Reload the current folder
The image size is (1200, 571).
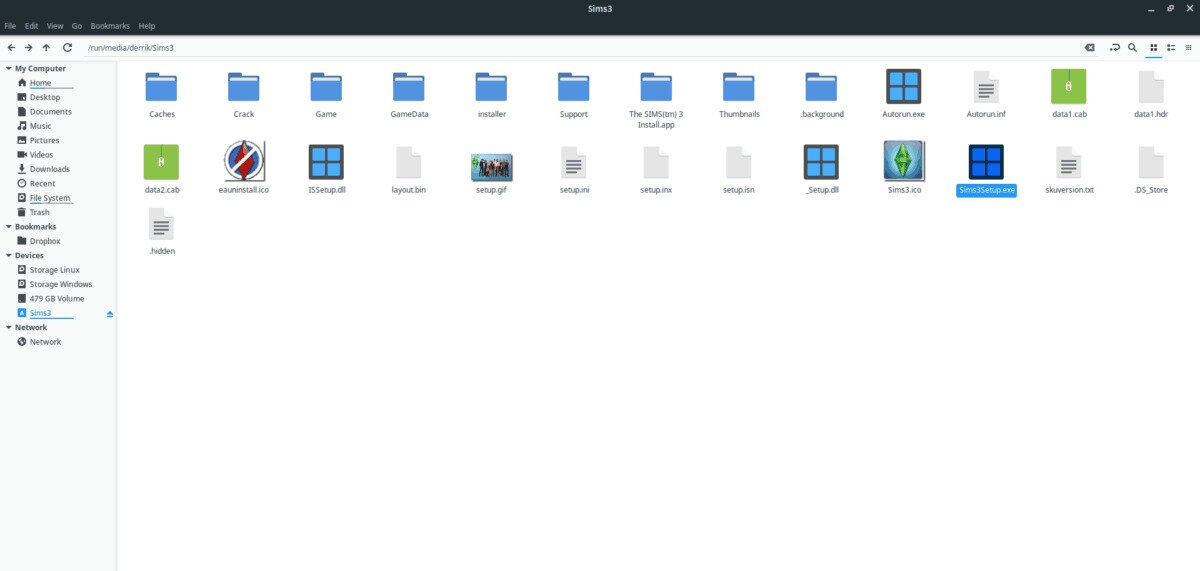pos(67,47)
